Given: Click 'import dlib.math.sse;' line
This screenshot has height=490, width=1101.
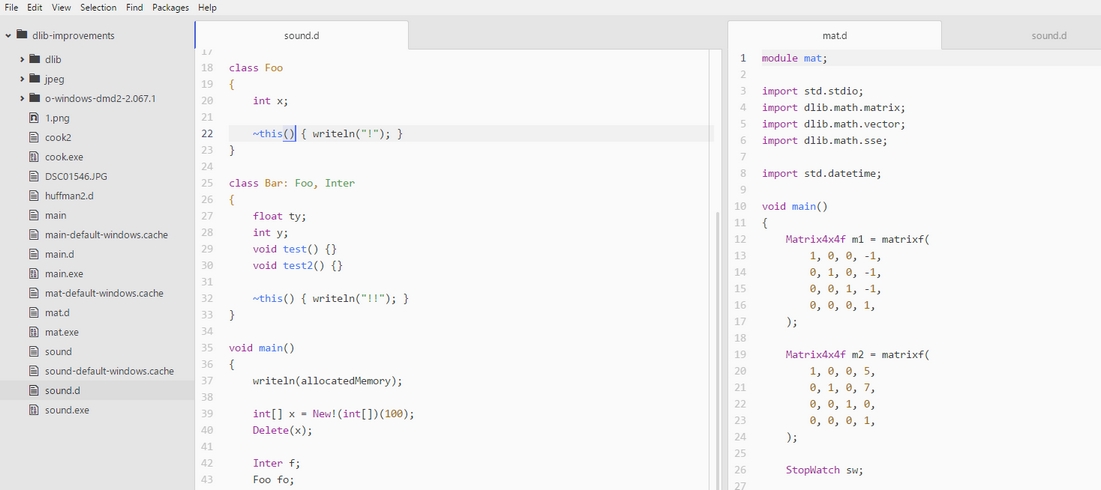Looking at the screenshot, I should (x=824, y=140).
